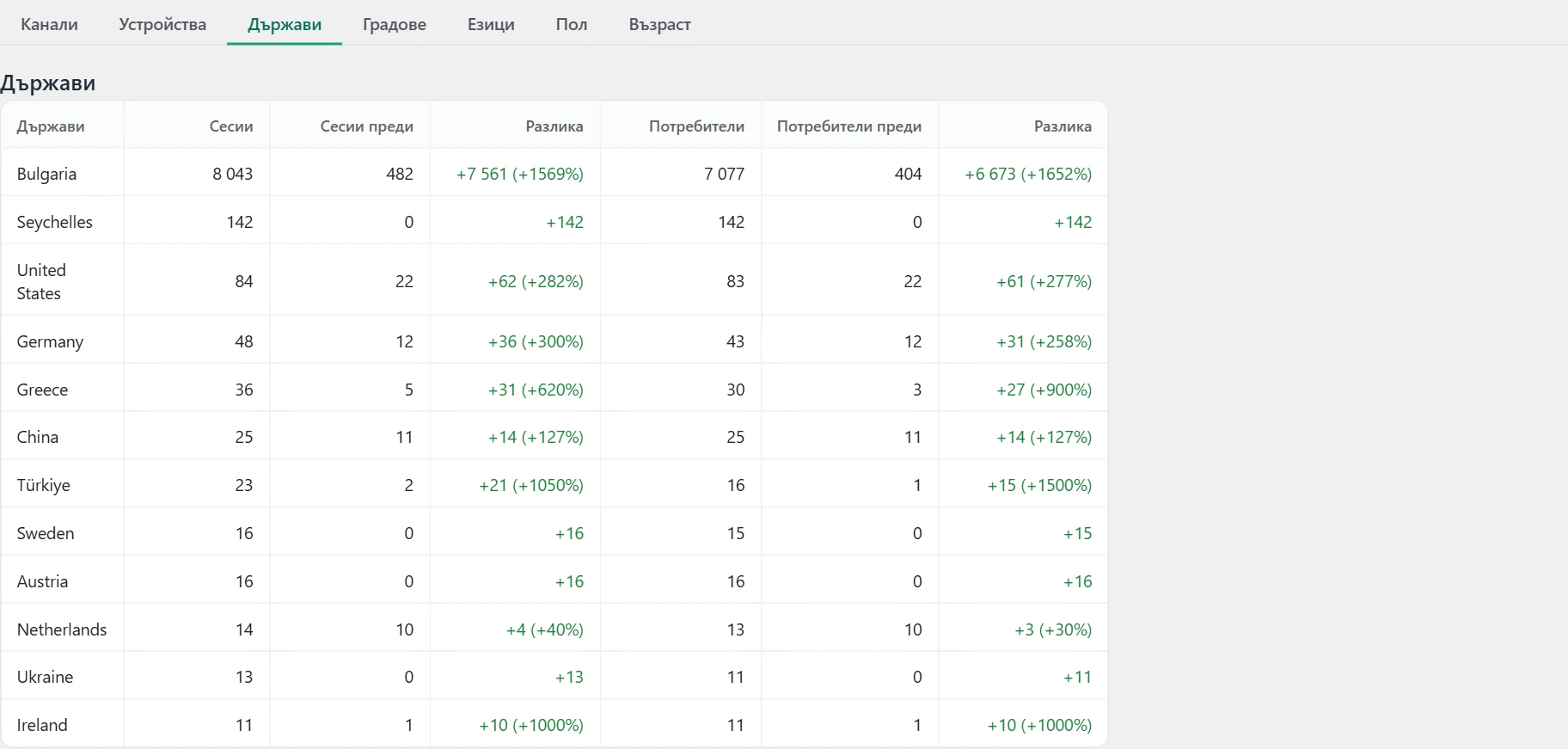Go to the Градове tab

pyautogui.click(x=395, y=24)
